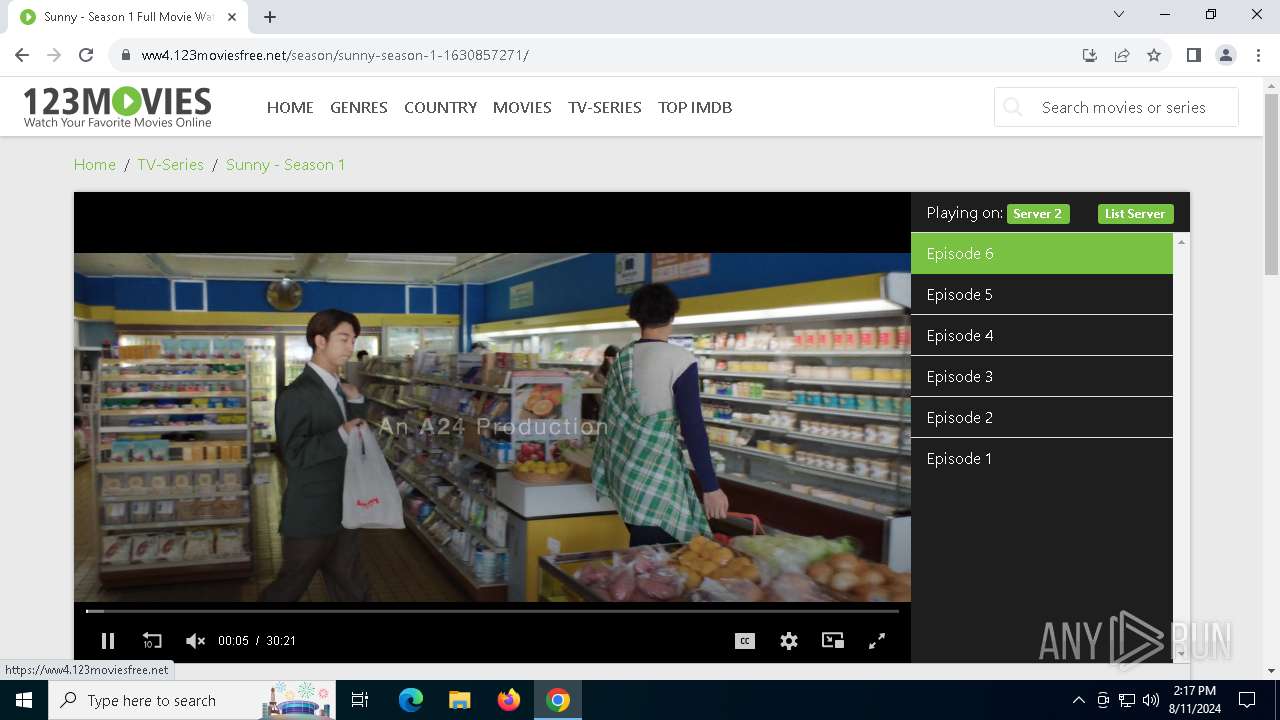Viewport: 1280px width, 720px height.
Task: Open the List Server button
Action: [x=1135, y=214]
